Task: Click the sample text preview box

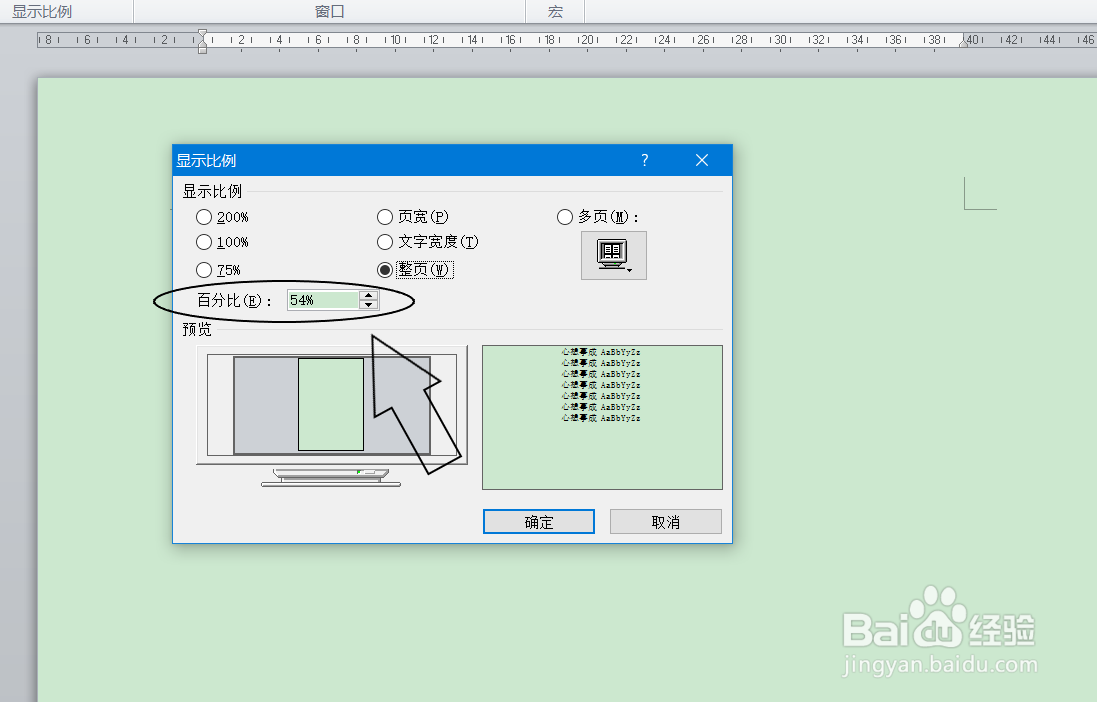Action: point(602,417)
